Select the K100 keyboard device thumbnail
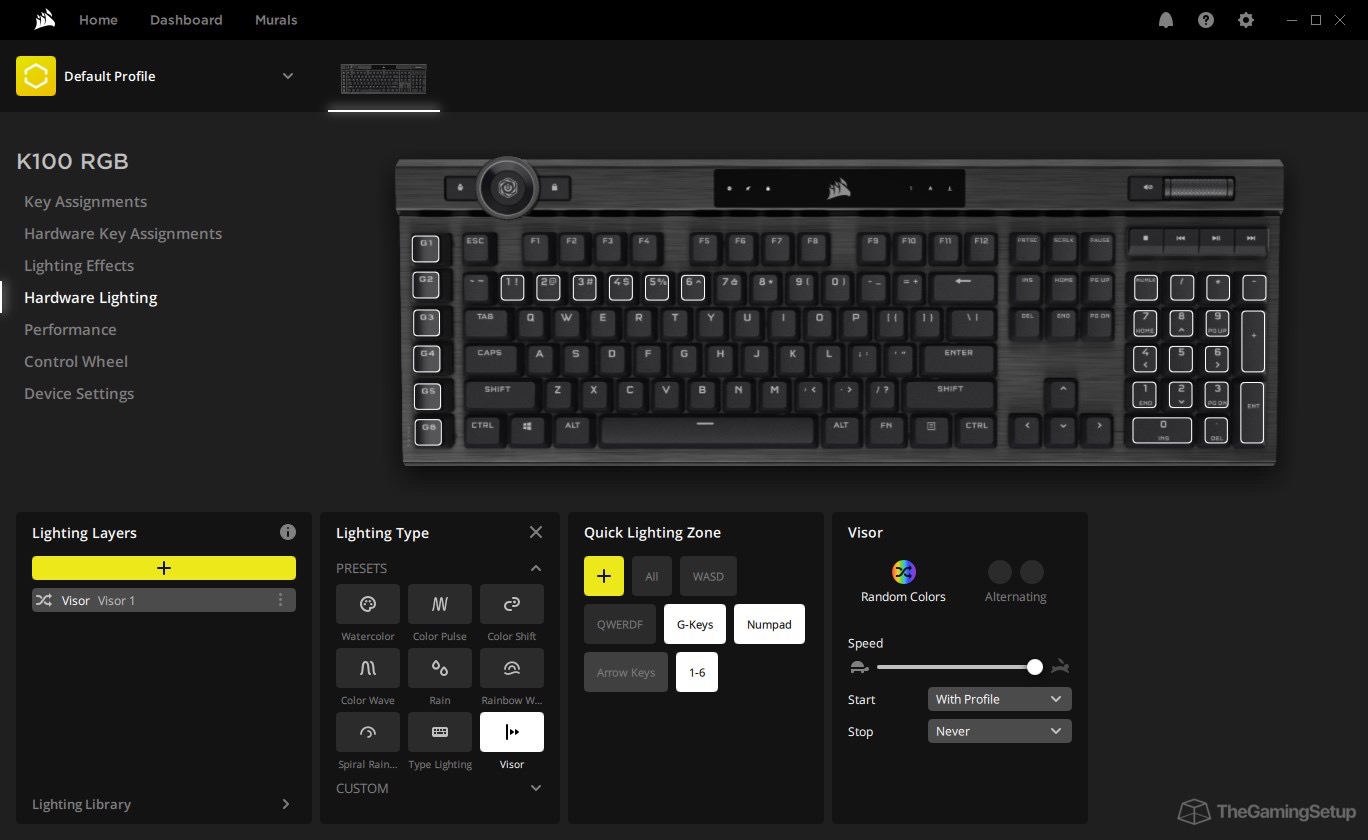1368x840 pixels. click(384, 80)
